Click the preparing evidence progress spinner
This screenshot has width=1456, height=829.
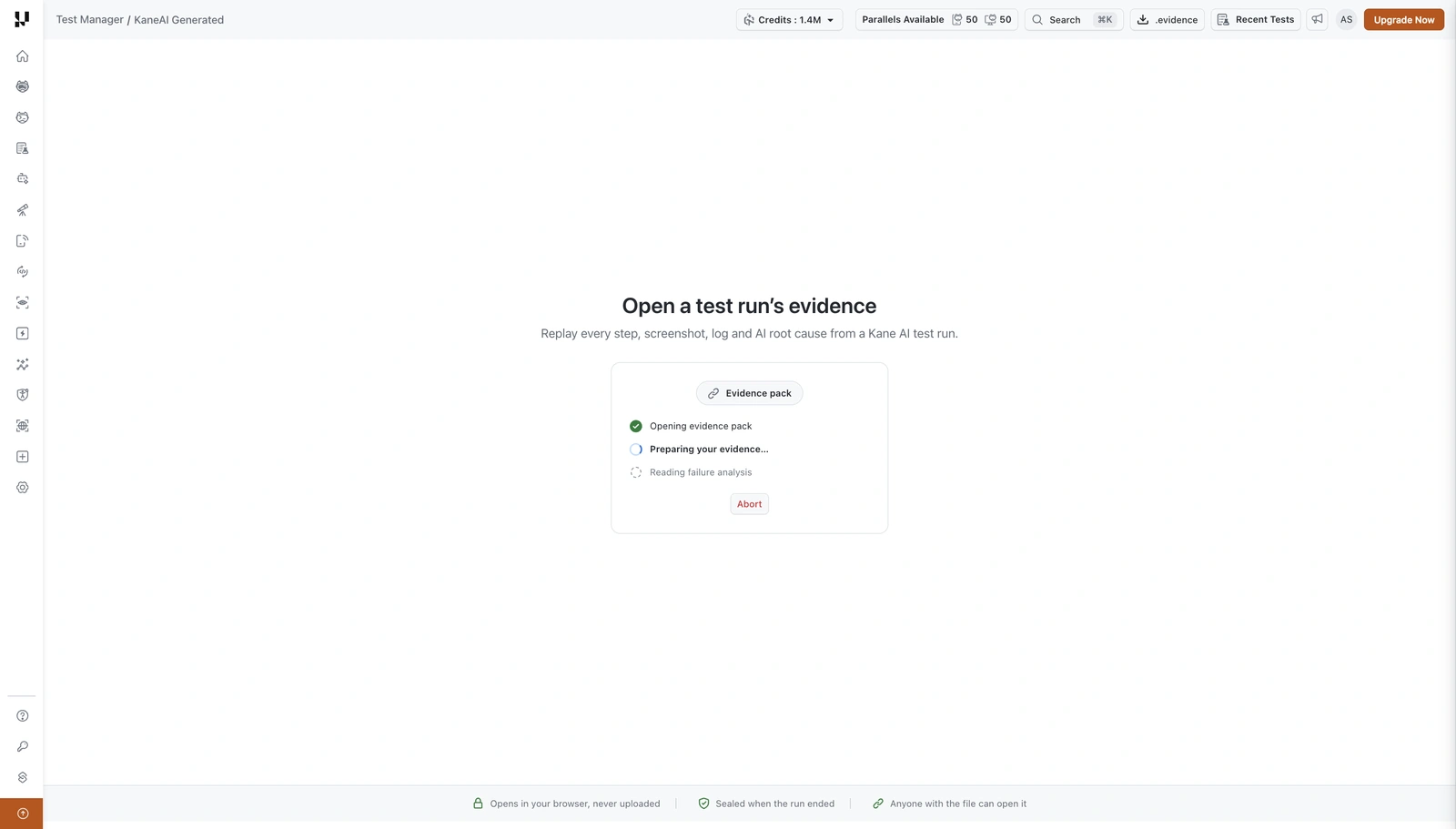[x=636, y=450]
